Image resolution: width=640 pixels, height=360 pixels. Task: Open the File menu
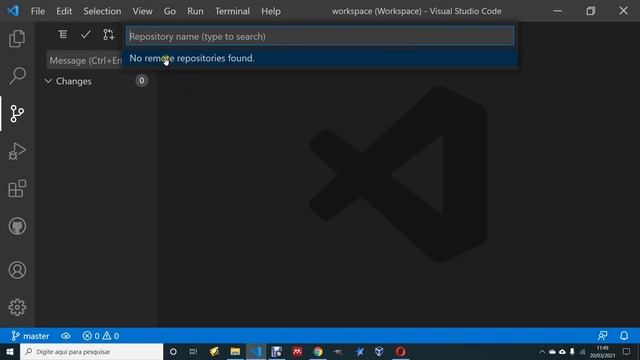[38, 11]
